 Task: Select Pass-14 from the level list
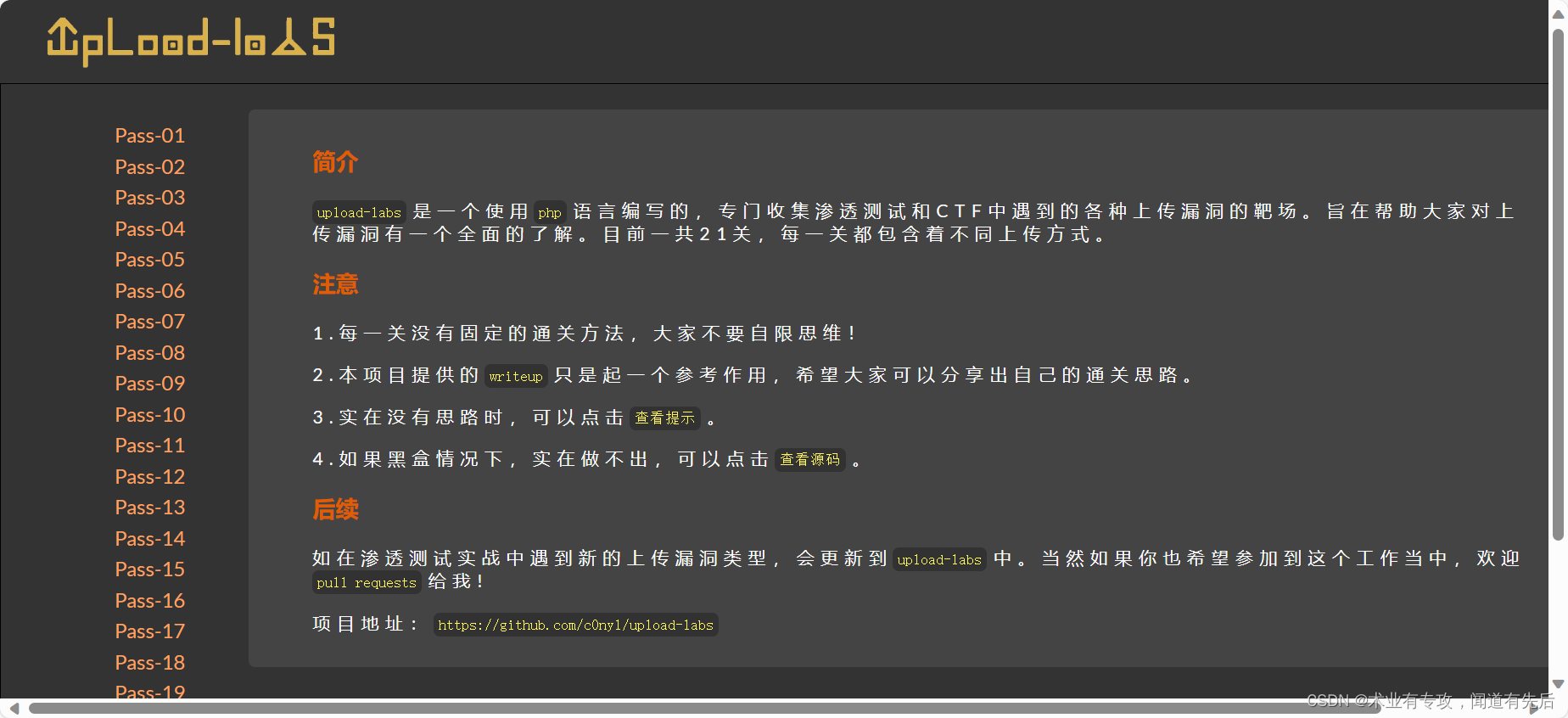(x=150, y=539)
